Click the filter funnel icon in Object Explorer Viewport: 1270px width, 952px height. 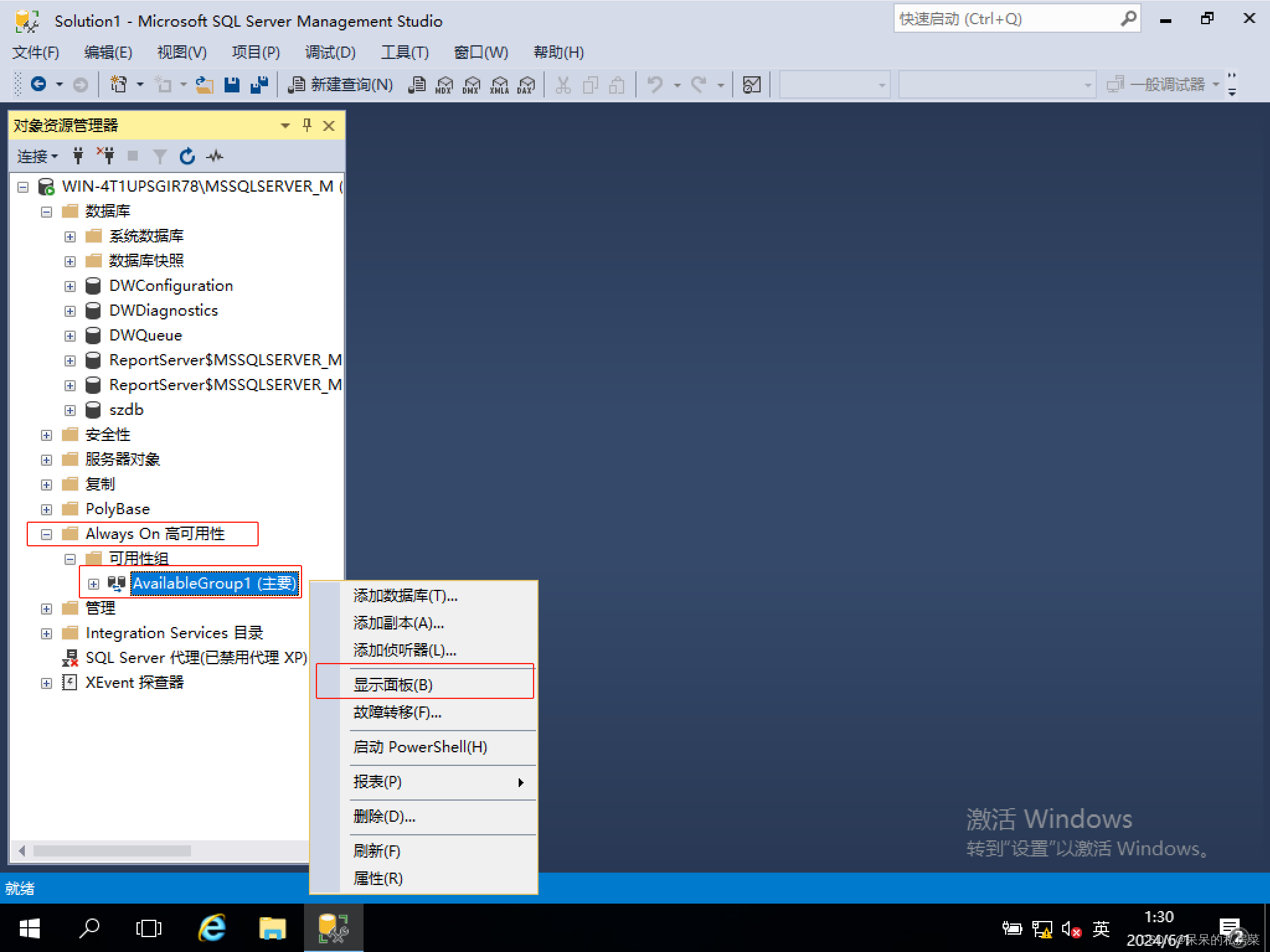point(159,156)
